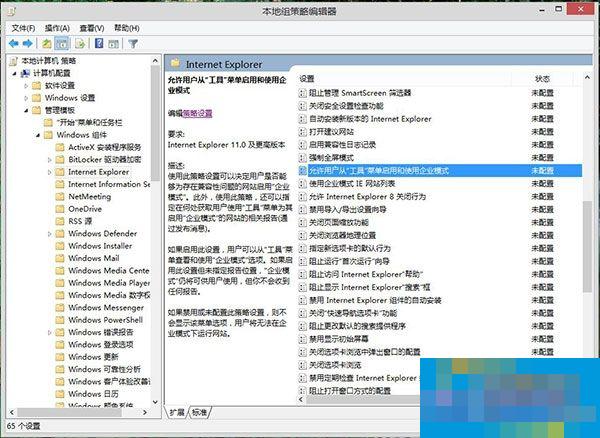Select the ActiveX 安装程序服务 folder
This screenshot has height=438, width=600.
[x=104, y=147]
